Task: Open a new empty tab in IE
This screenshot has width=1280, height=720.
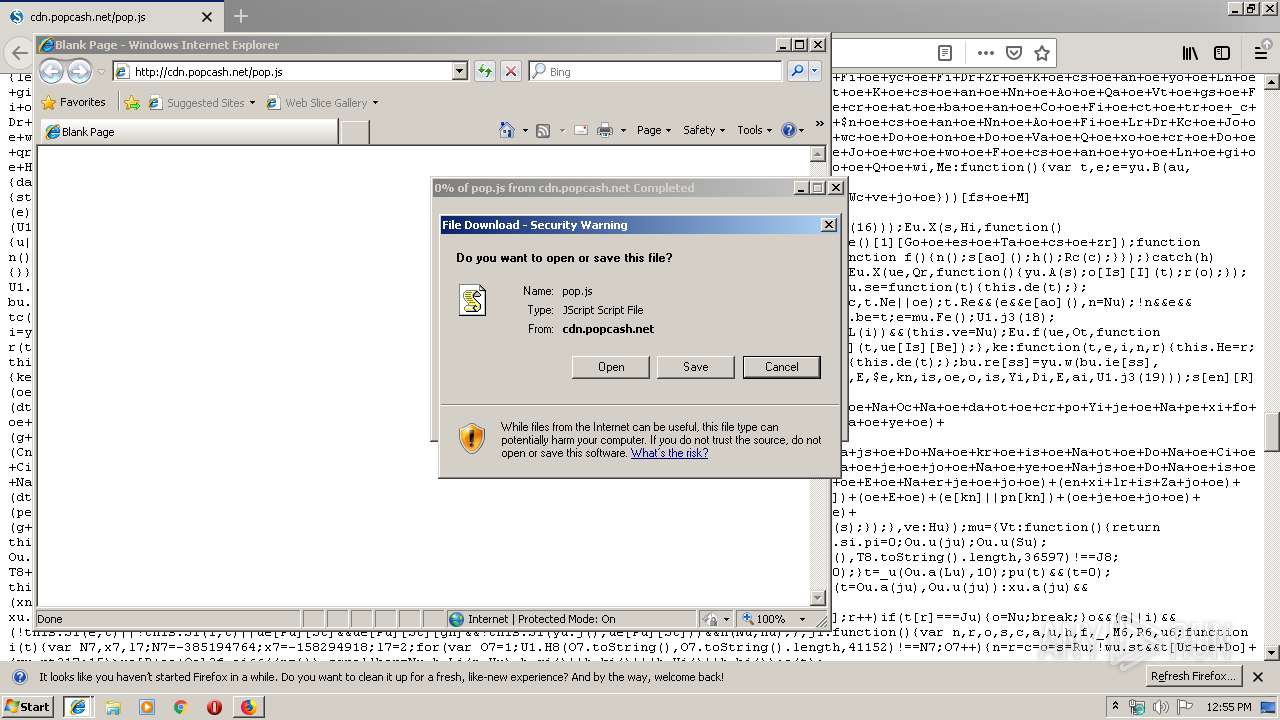Action: (x=354, y=131)
